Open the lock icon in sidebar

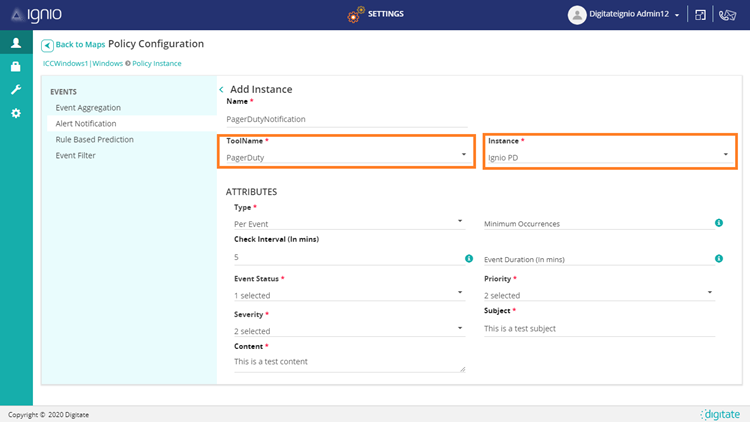click(15, 67)
